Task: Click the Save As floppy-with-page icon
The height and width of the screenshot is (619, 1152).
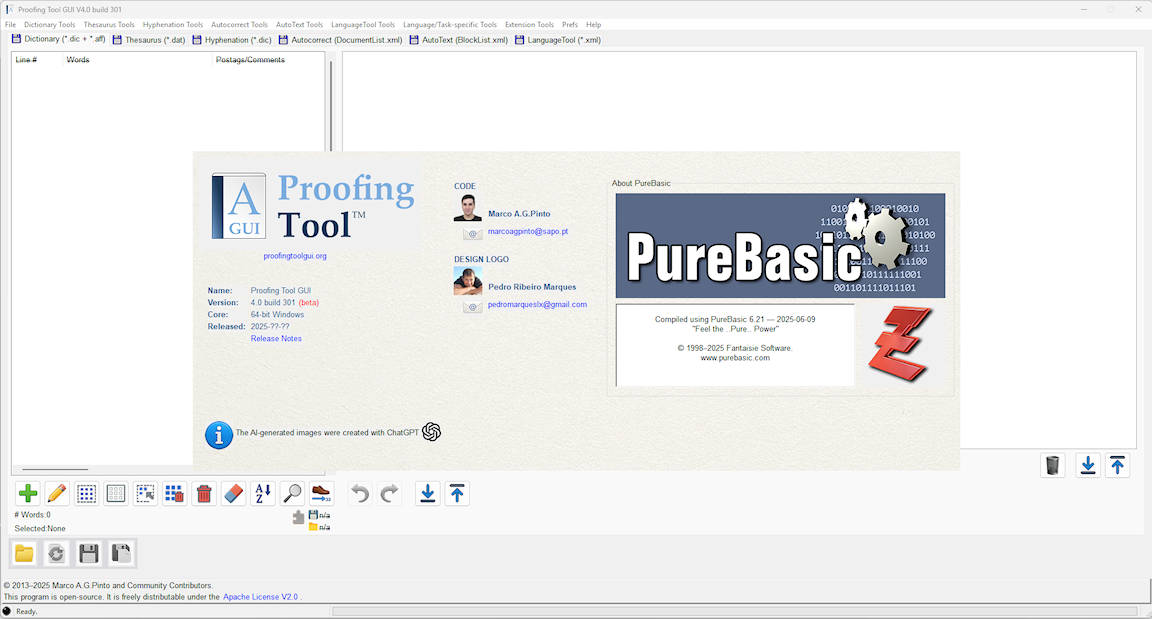Action: (121, 553)
